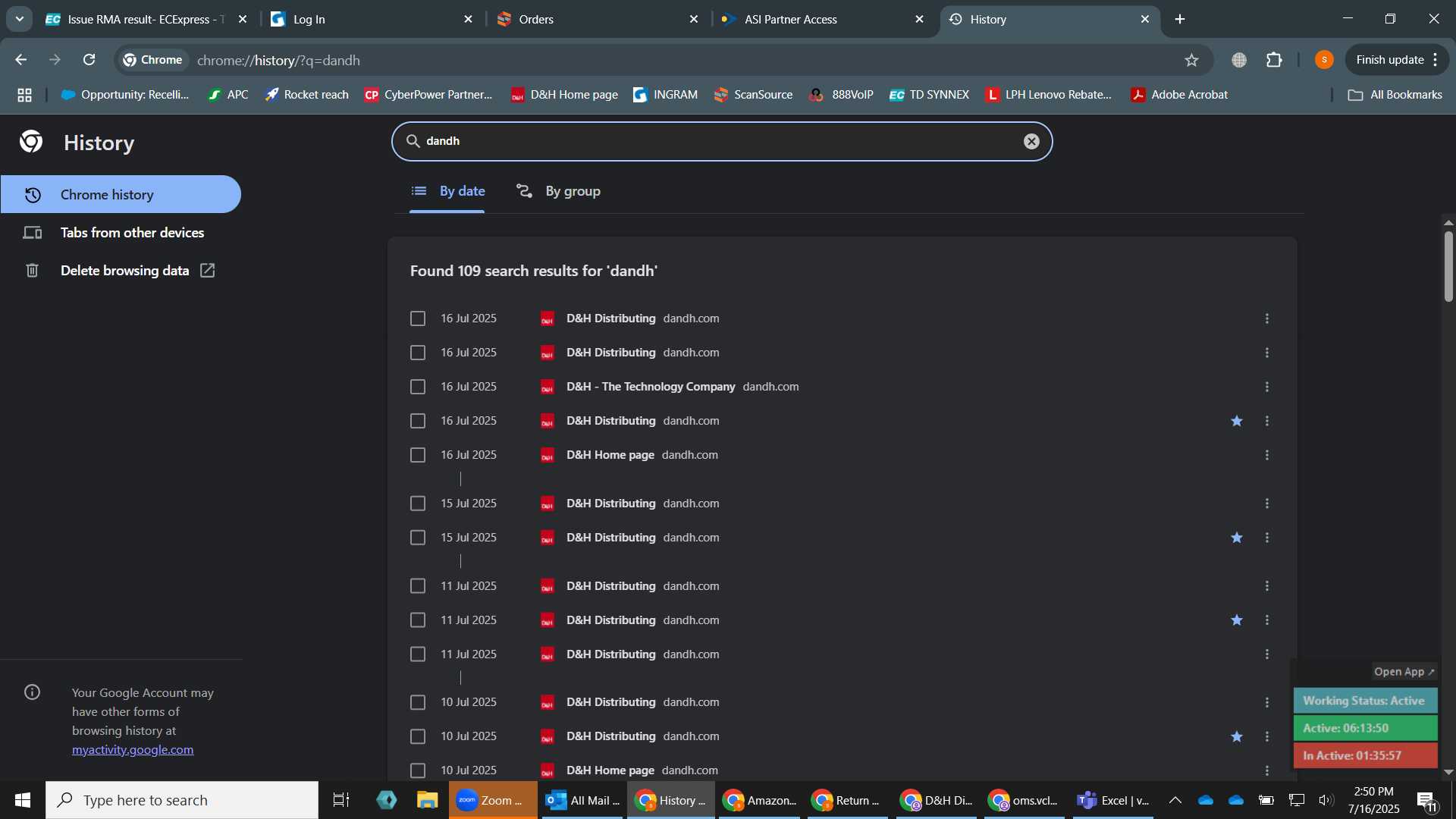Check the first 10 Jul D&H Distributing entry
This screenshot has height=819, width=1456.
point(418,702)
